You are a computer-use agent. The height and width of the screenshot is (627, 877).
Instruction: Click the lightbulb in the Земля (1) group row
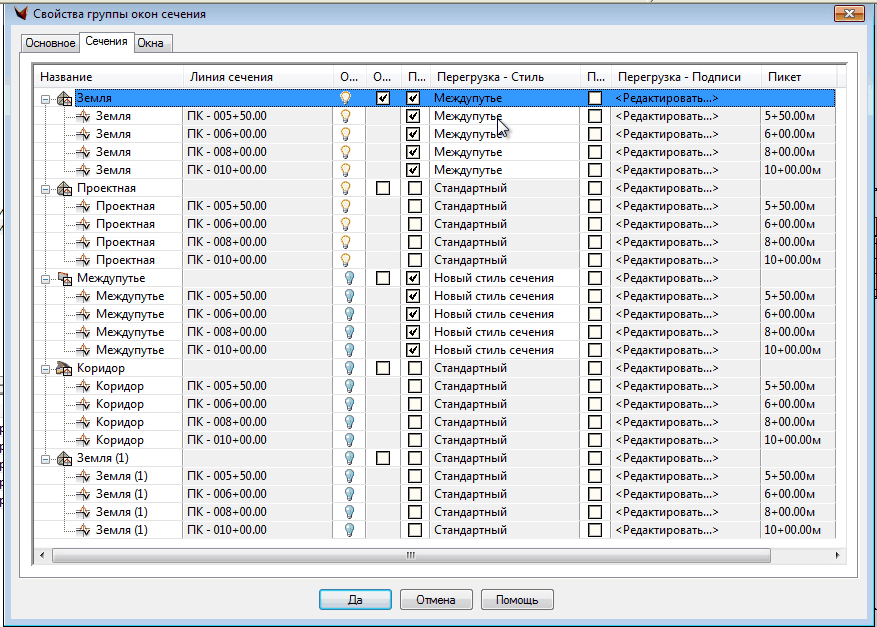[348, 458]
